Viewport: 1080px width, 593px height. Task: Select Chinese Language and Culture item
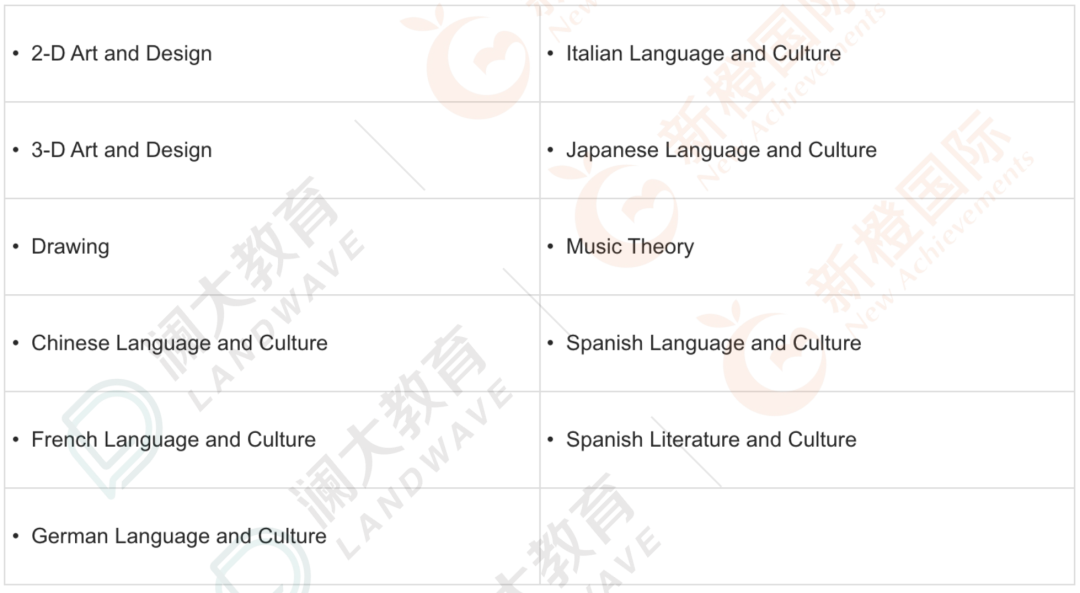pyautogui.click(x=179, y=343)
